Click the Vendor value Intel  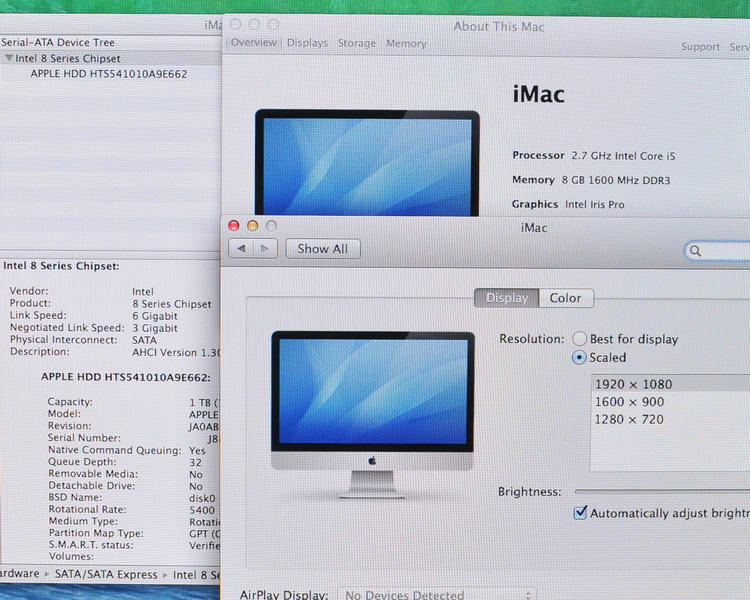pos(143,291)
